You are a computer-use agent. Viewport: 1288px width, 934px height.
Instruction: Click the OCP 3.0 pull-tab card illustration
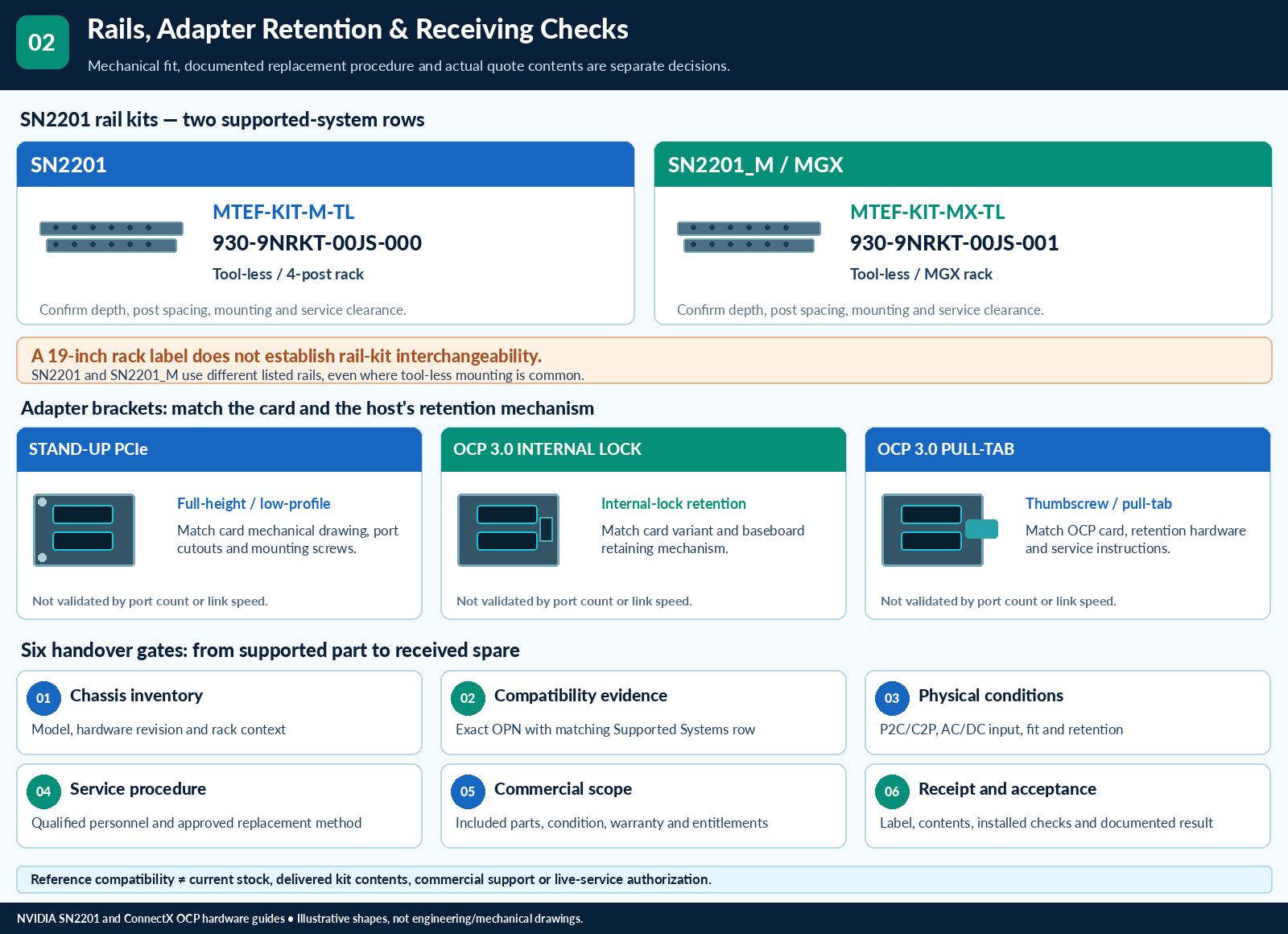939,530
